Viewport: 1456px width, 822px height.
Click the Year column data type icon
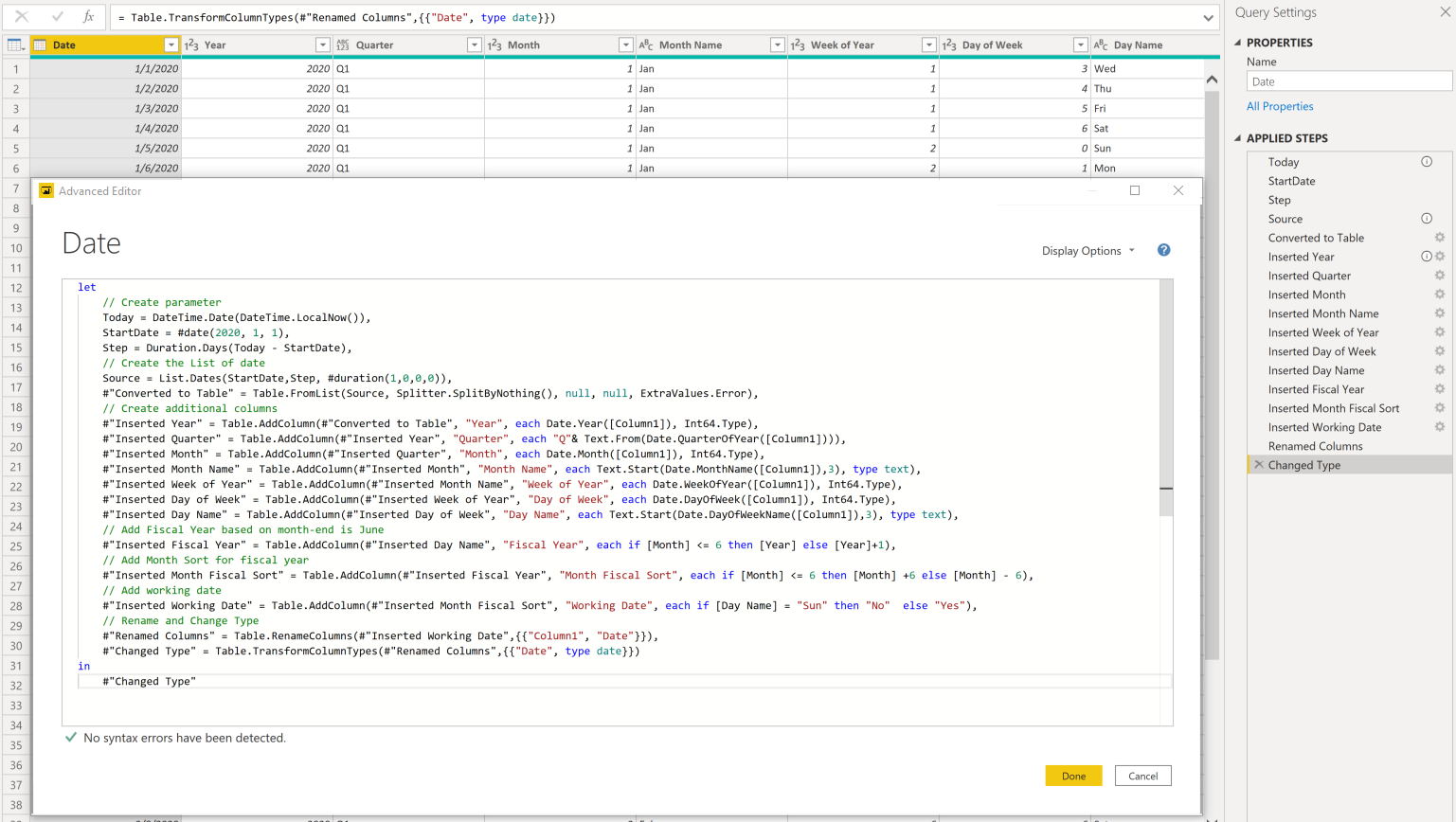pyautogui.click(x=191, y=45)
